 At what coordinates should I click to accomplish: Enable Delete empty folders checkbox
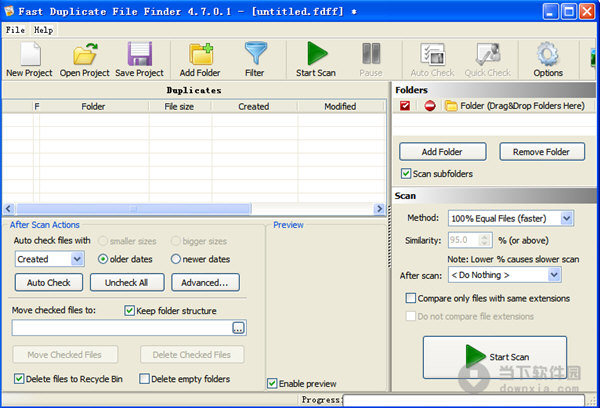pyautogui.click(x=144, y=379)
